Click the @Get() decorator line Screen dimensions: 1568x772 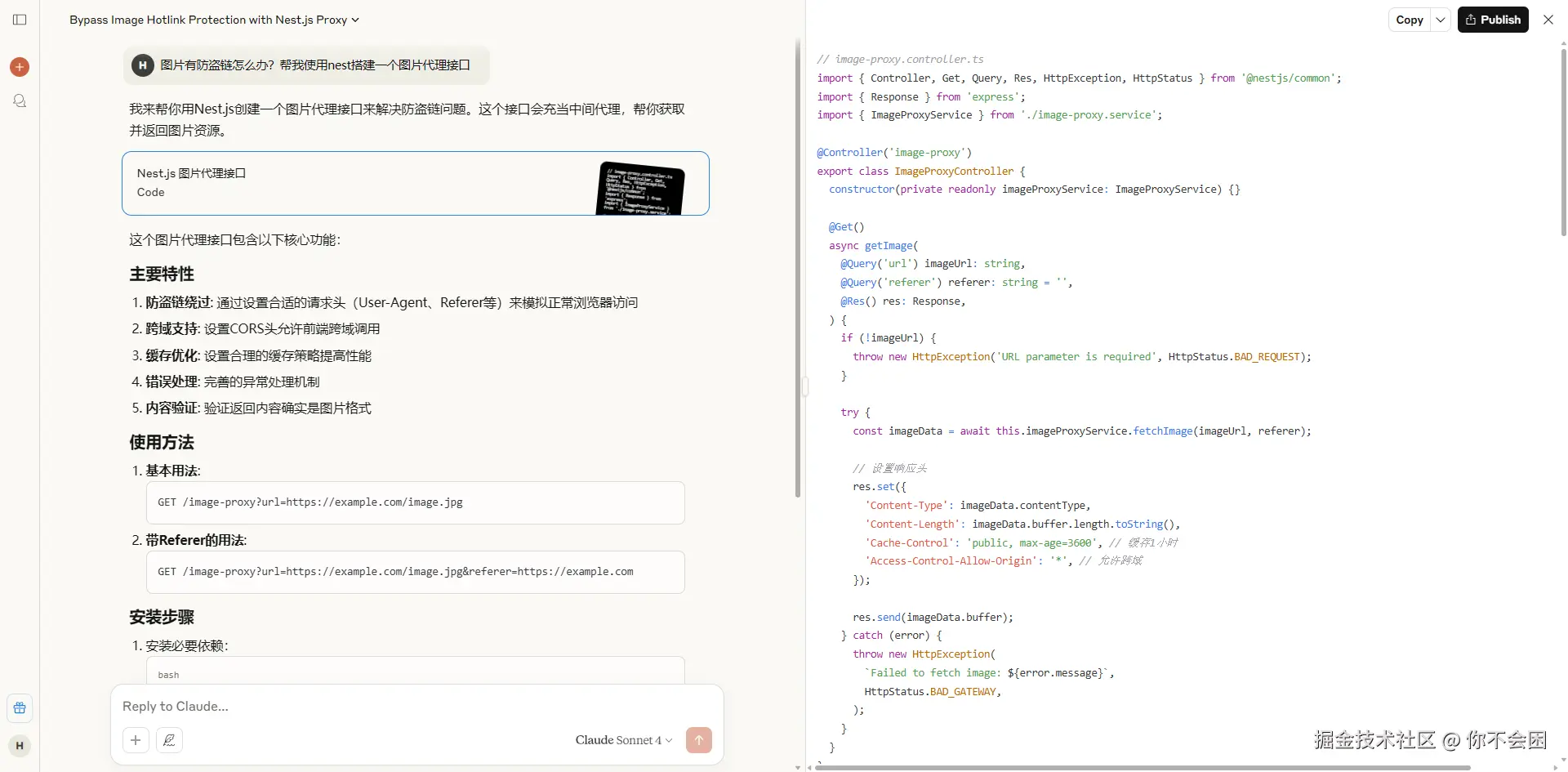click(846, 227)
